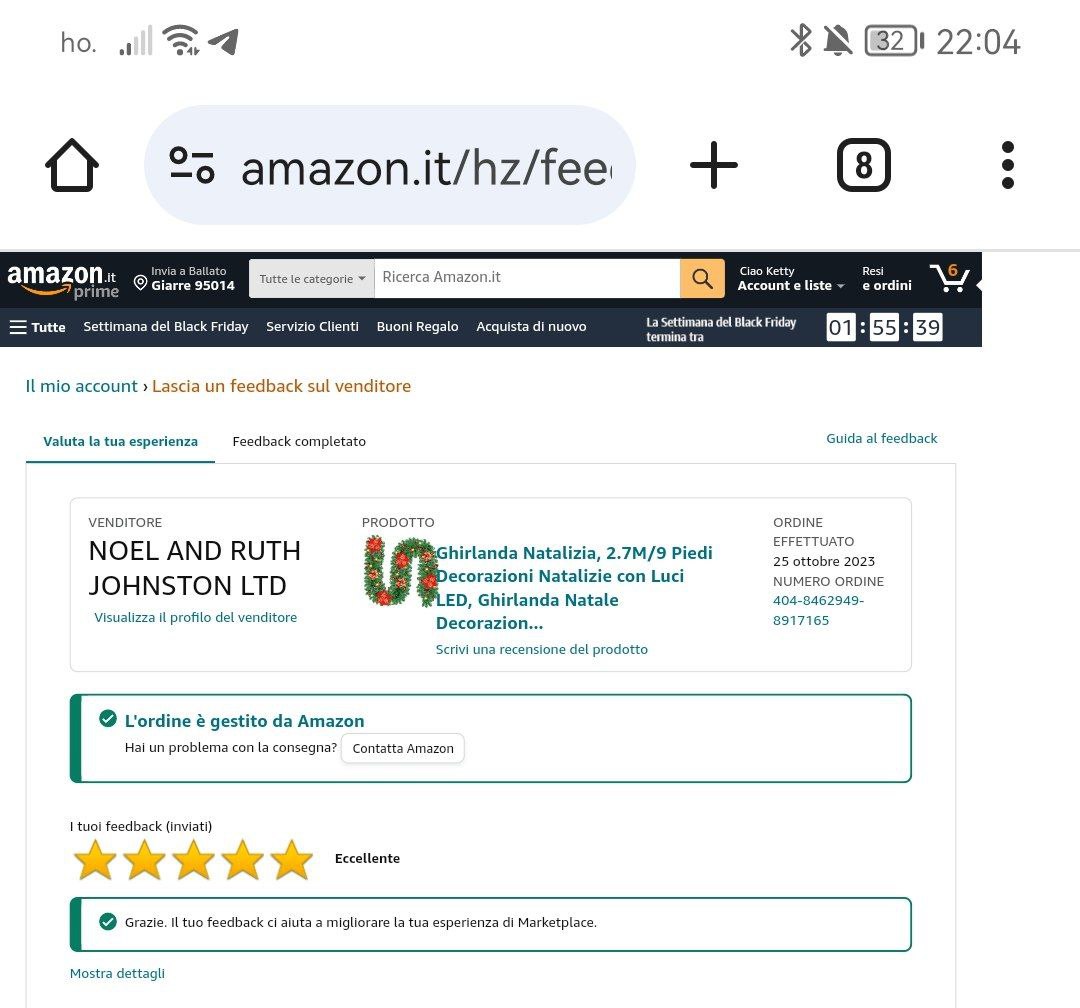Open the browser three-dot menu
Screen dimensions: 1080x1008
coord(1008,165)
